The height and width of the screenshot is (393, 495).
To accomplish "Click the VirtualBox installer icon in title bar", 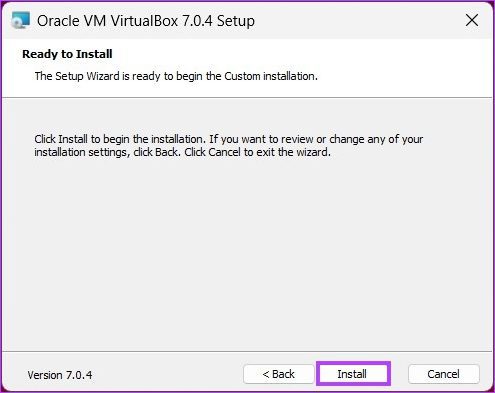I will click(x=20, y=20).
